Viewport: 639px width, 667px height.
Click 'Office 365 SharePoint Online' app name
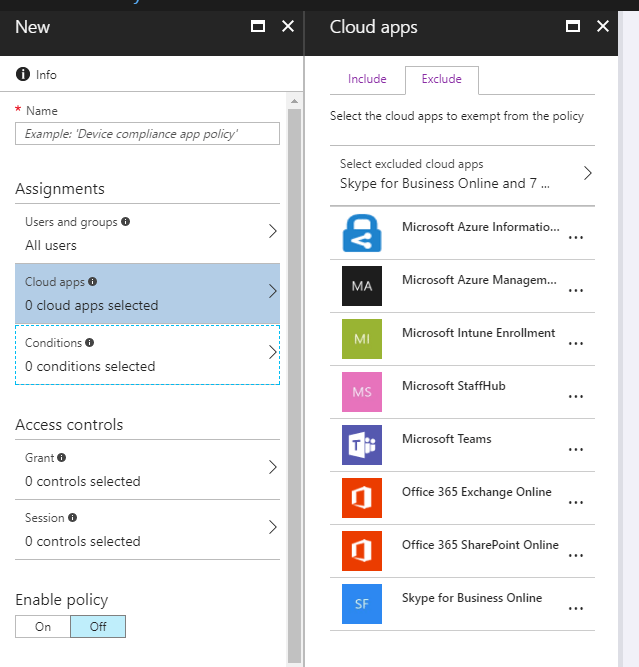point(480,545)
